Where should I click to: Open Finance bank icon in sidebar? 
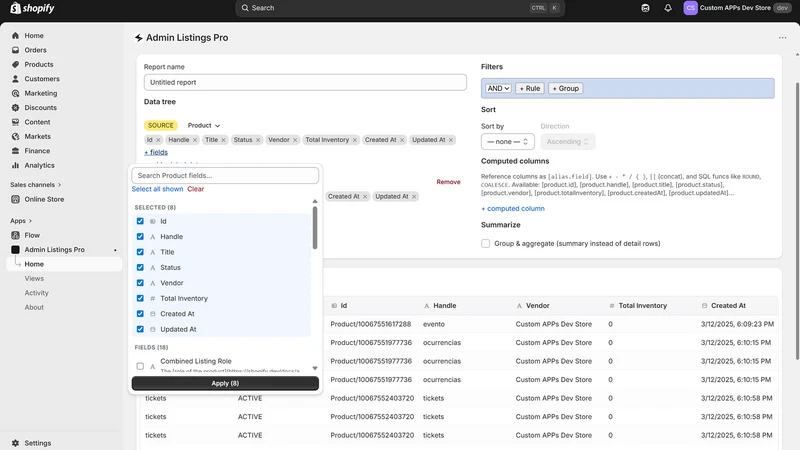coord(15,151)
